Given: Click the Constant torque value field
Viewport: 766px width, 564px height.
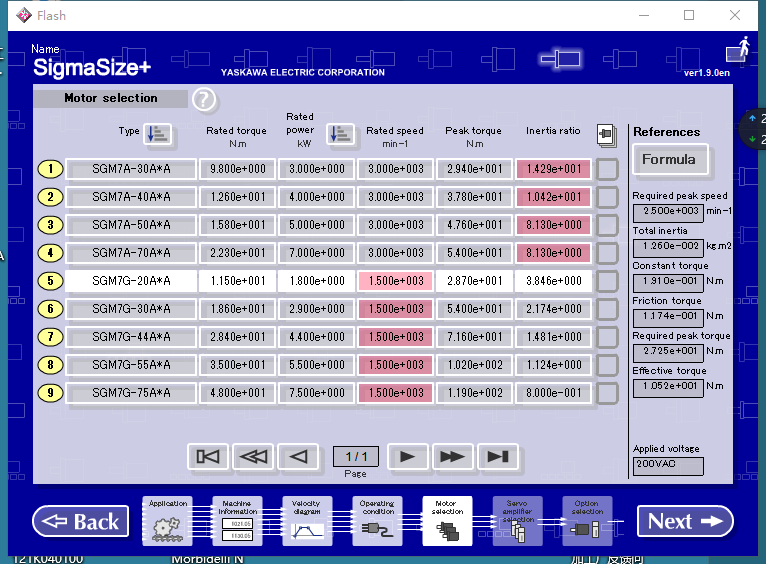Looking at the screenshot, I should click(668, 283).
